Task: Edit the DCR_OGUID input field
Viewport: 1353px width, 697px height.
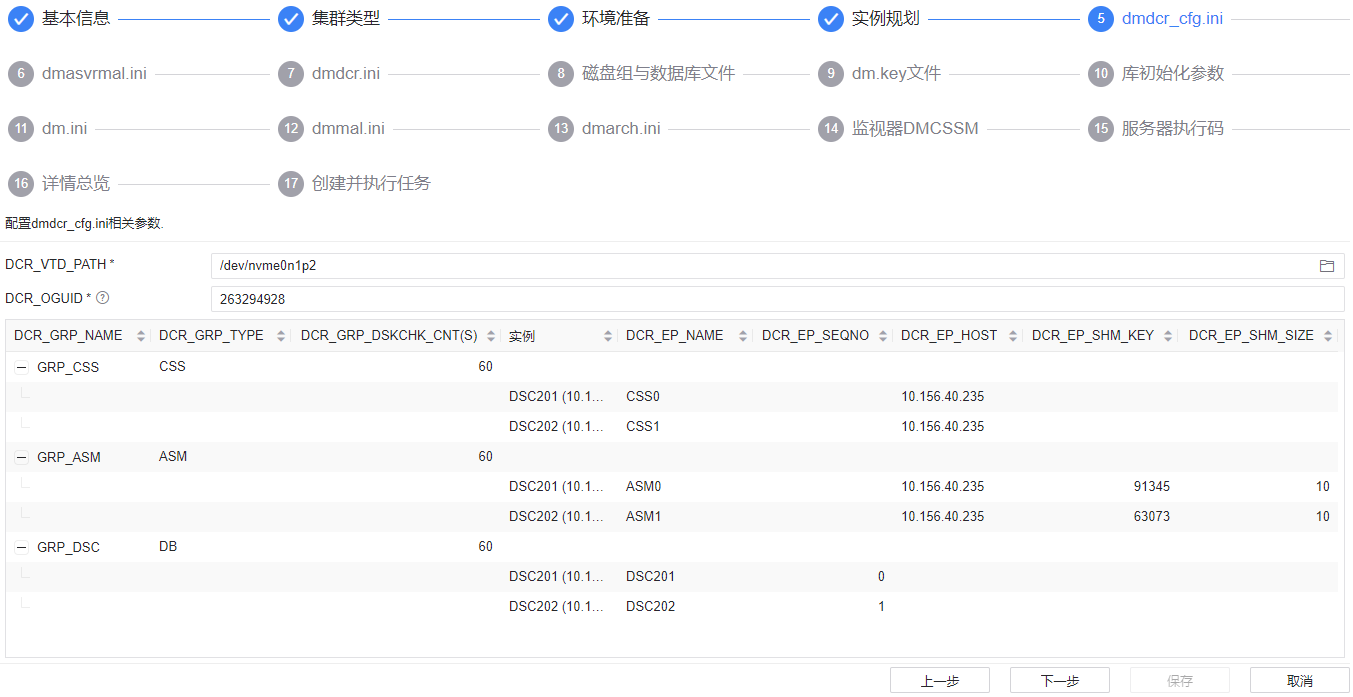Action: click(777, 299)
